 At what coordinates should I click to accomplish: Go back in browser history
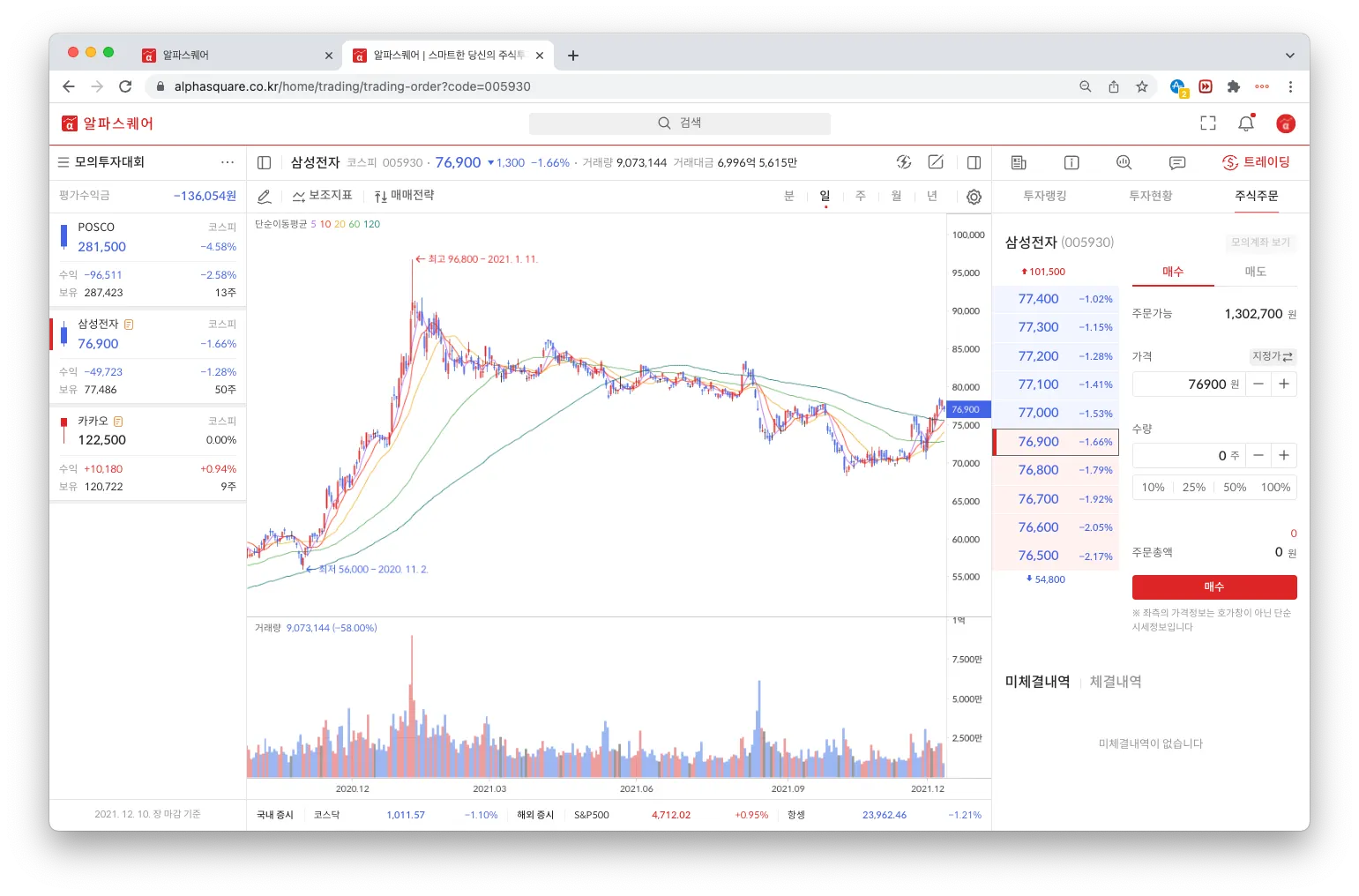(69, 86)
